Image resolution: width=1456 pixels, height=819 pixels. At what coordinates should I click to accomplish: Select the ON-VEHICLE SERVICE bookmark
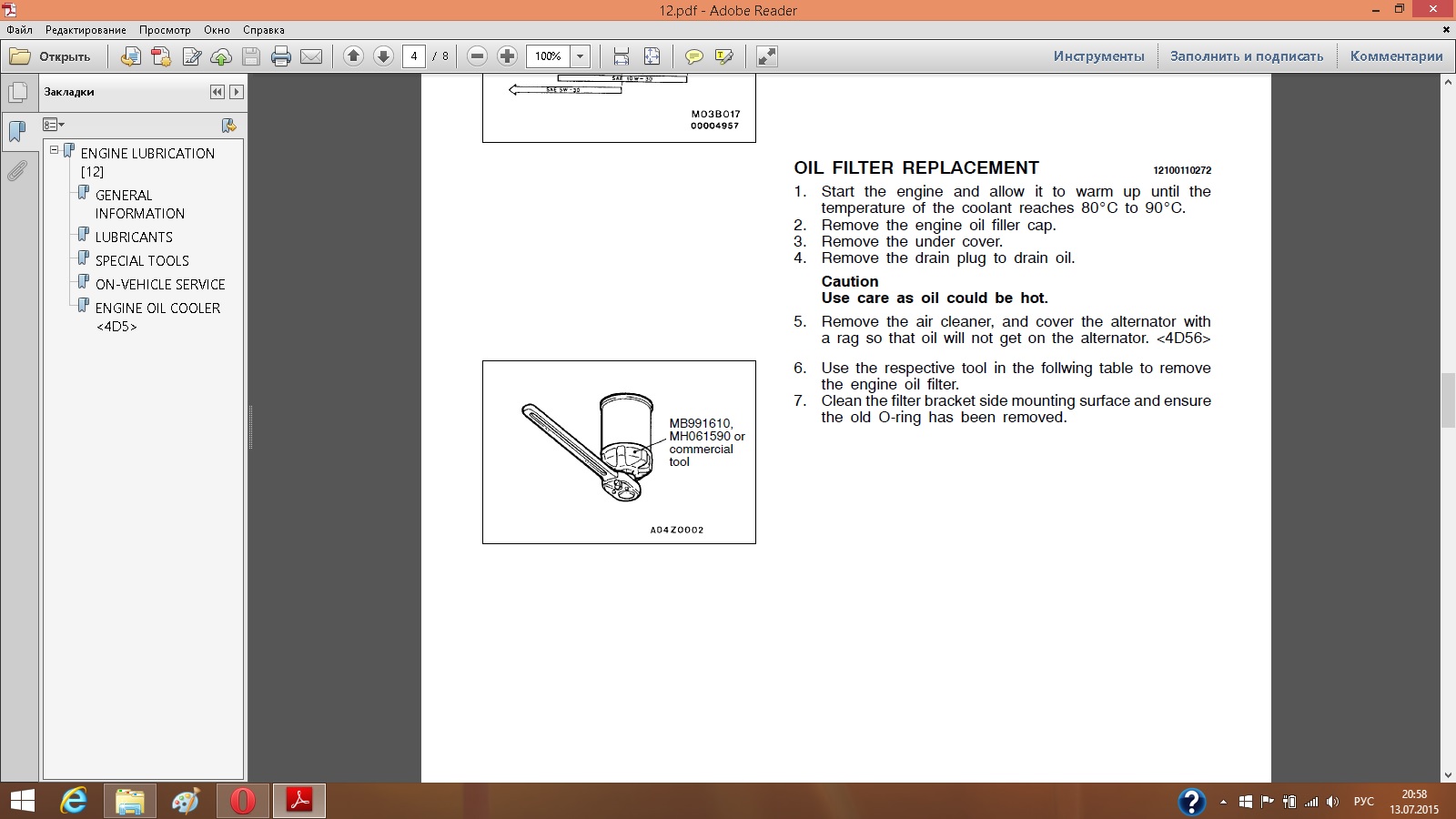coord(160,284)
